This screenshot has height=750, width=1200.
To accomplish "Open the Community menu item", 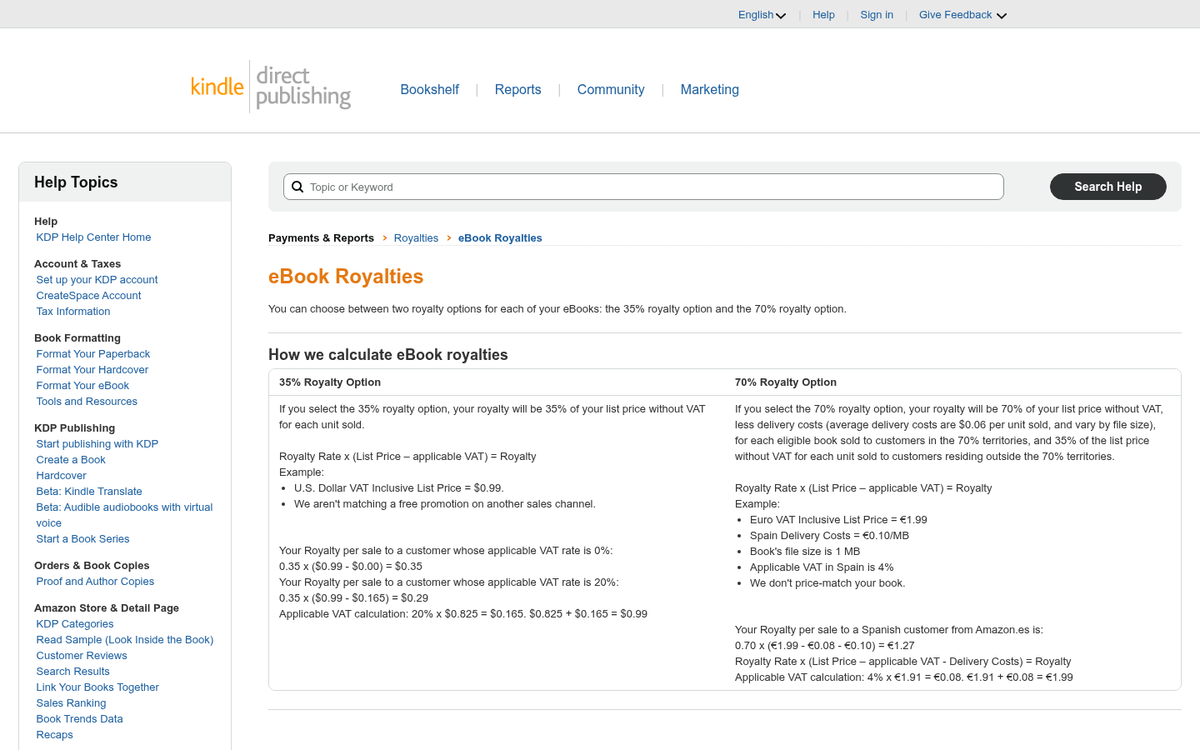I will [610, 89].
